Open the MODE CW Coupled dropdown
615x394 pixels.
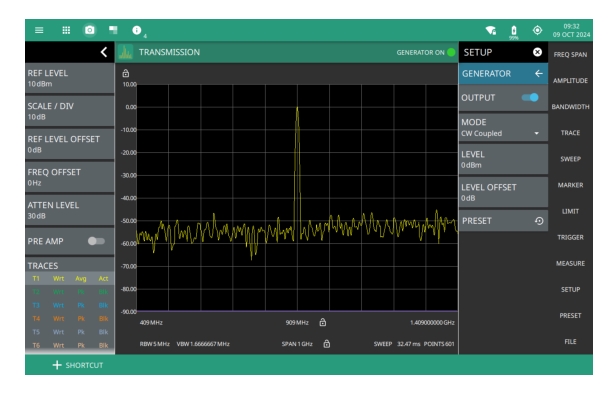[x=503, y=127]
